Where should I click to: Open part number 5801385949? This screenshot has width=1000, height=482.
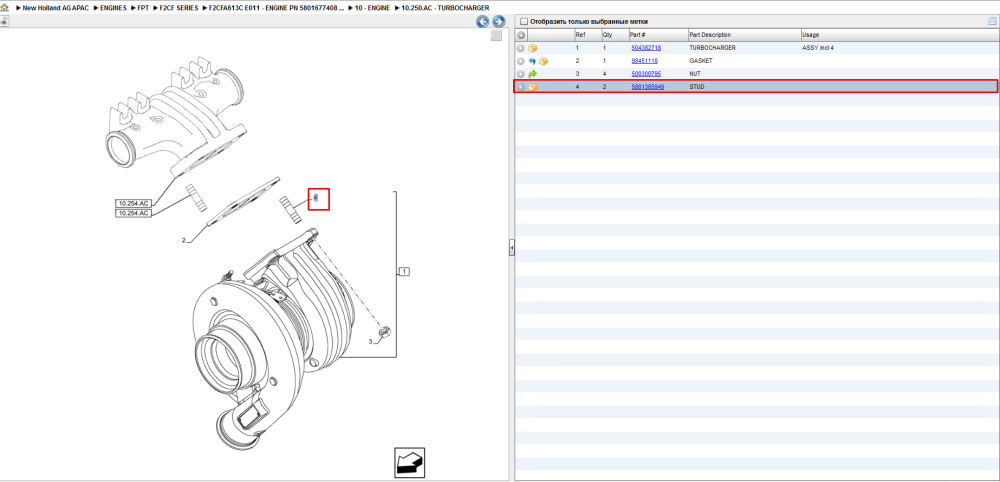[647, 87]
